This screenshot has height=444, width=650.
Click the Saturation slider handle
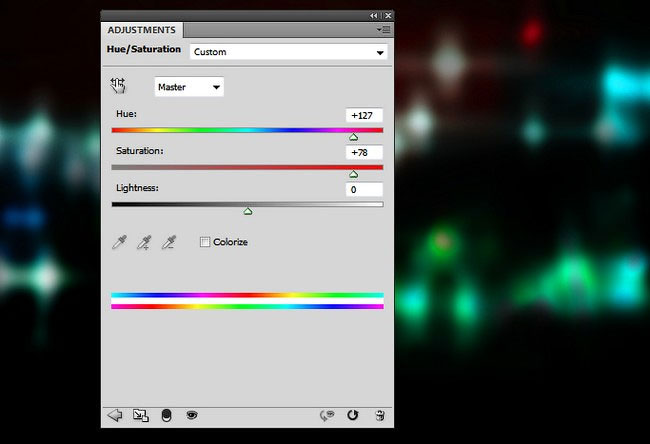pos(353,175)
